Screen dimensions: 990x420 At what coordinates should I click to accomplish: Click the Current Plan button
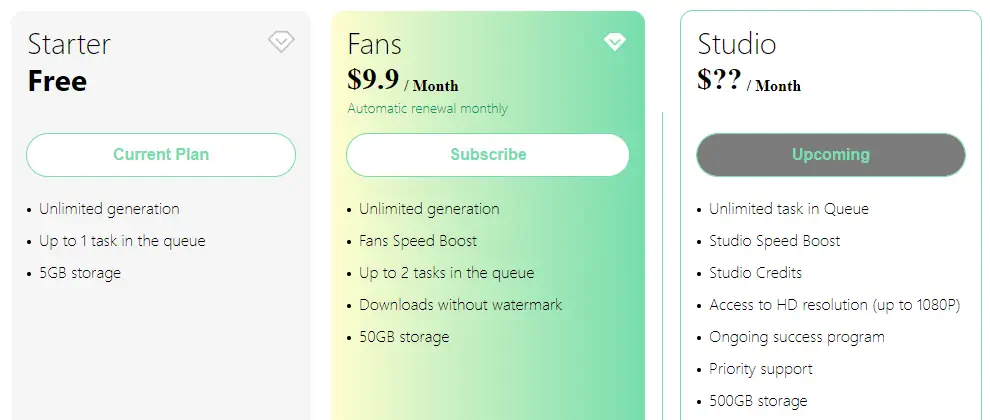pyautogui.click(x=161, y=155)
